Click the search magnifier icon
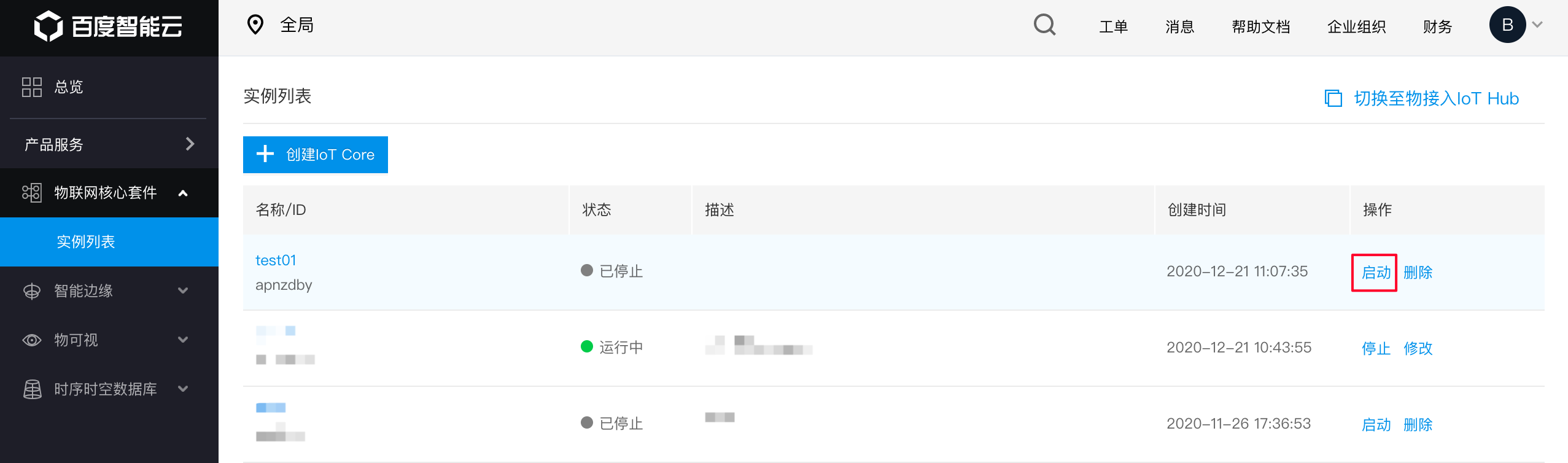Viewport: 1568px width, 463px height. 1044,25
